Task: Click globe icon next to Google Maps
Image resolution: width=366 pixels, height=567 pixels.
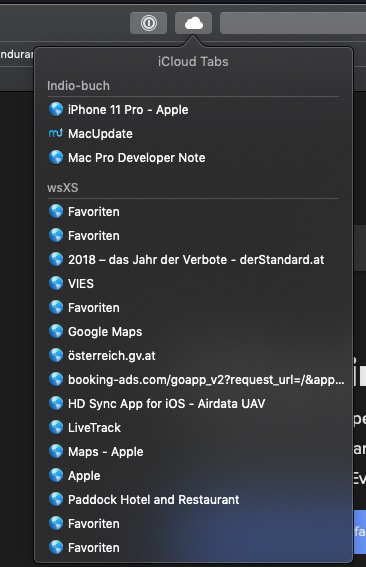Action: point(56,331)
